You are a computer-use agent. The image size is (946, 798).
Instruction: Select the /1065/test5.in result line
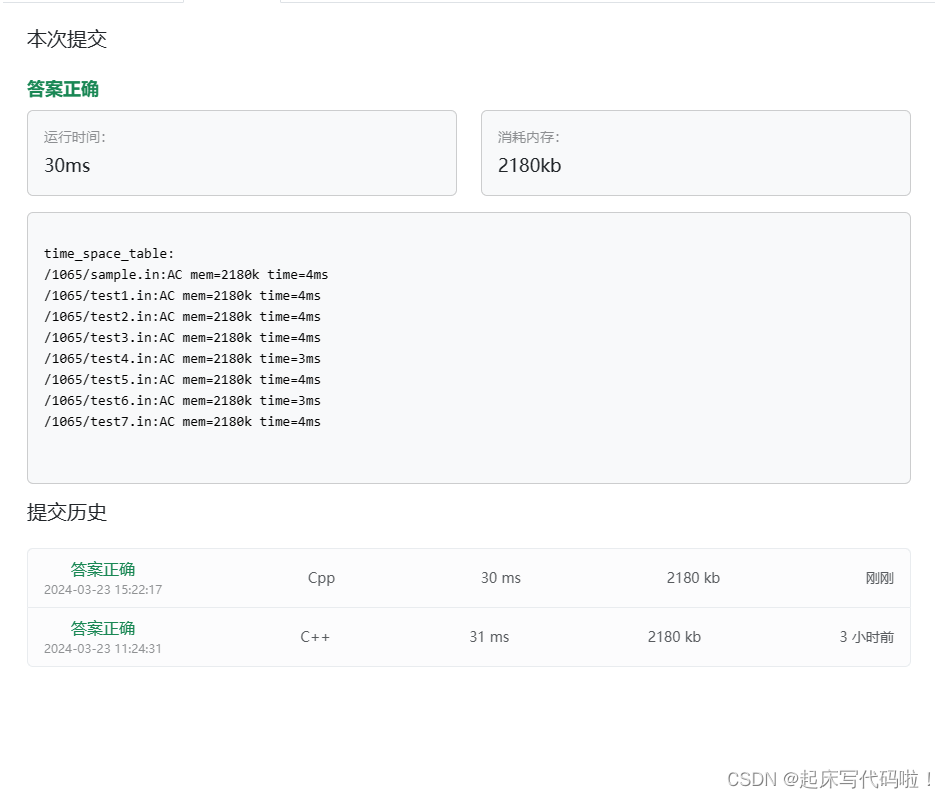click(x=182, y=380)
